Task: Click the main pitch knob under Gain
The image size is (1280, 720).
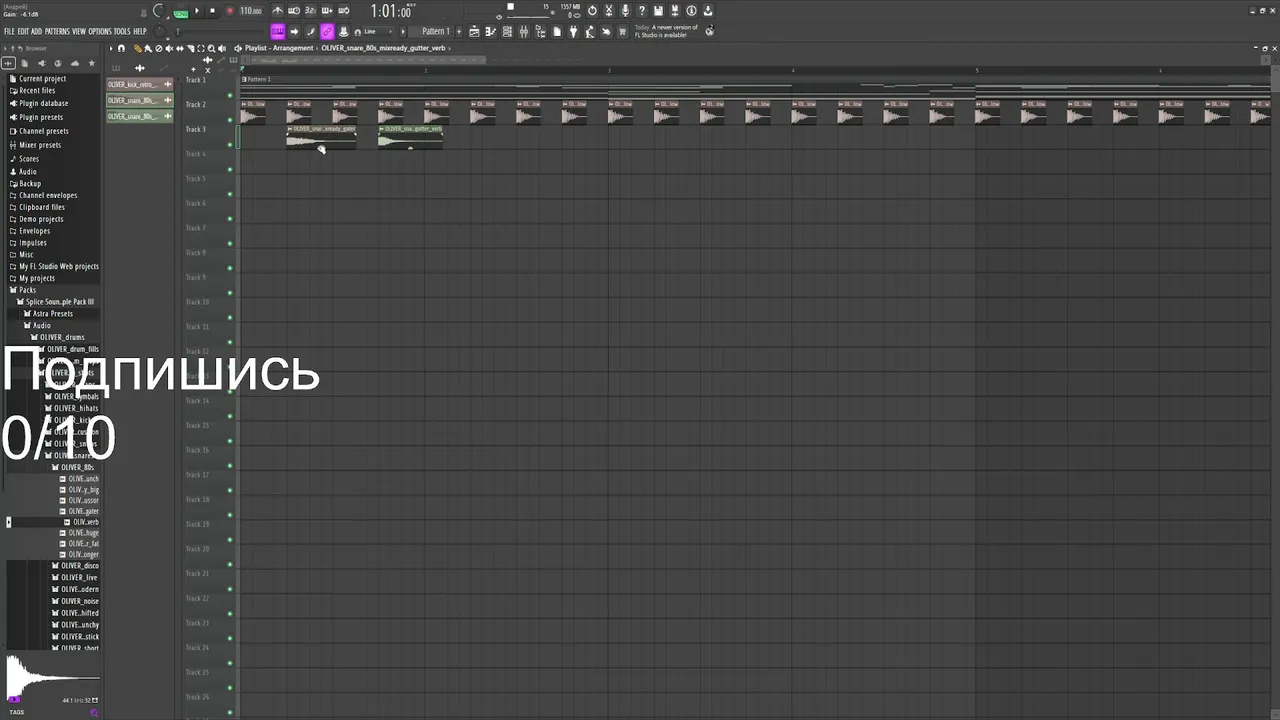Action: pyautogui.click(x=160, y=31)
